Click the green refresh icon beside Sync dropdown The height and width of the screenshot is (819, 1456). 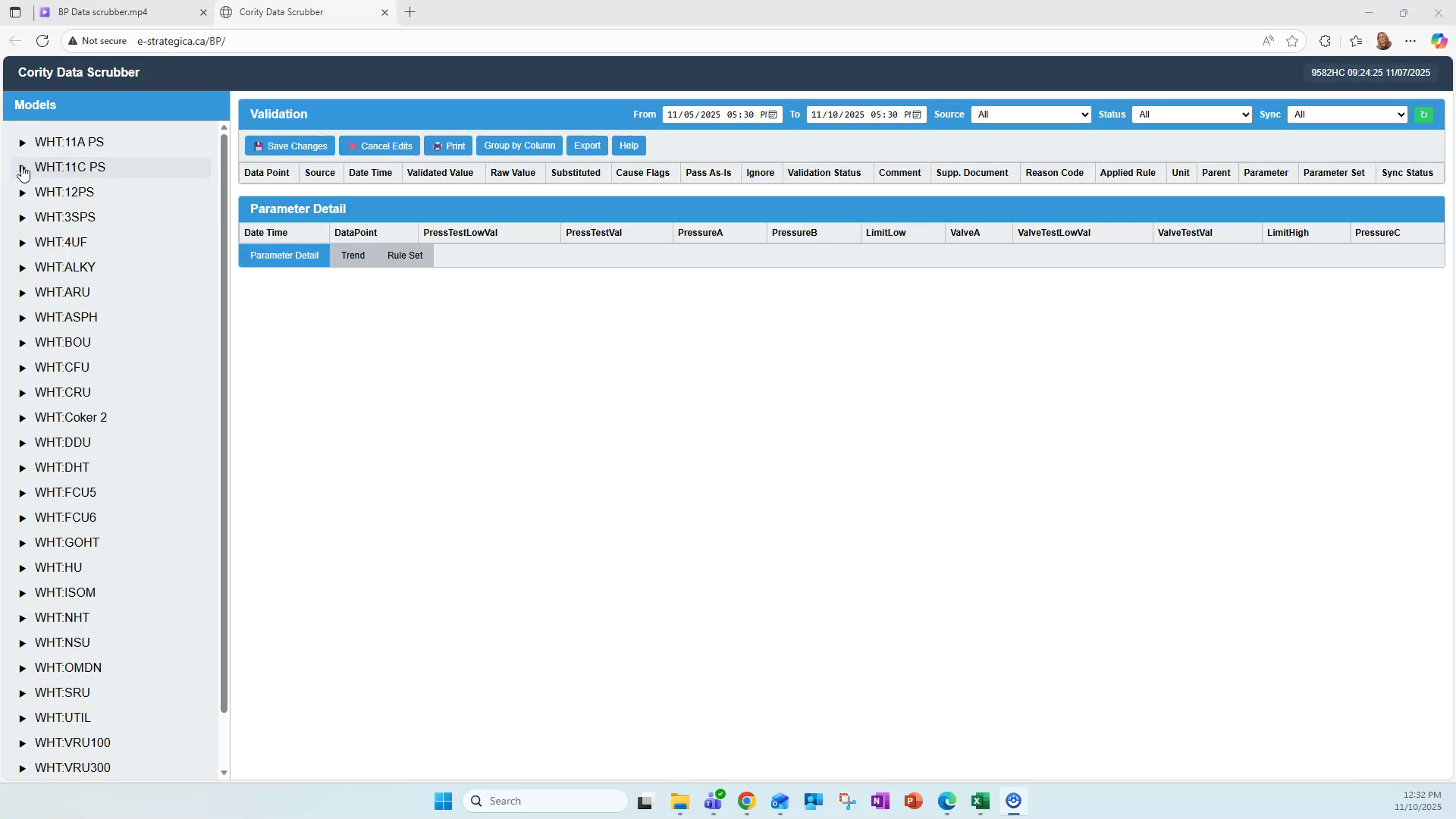pos(1423,115)
